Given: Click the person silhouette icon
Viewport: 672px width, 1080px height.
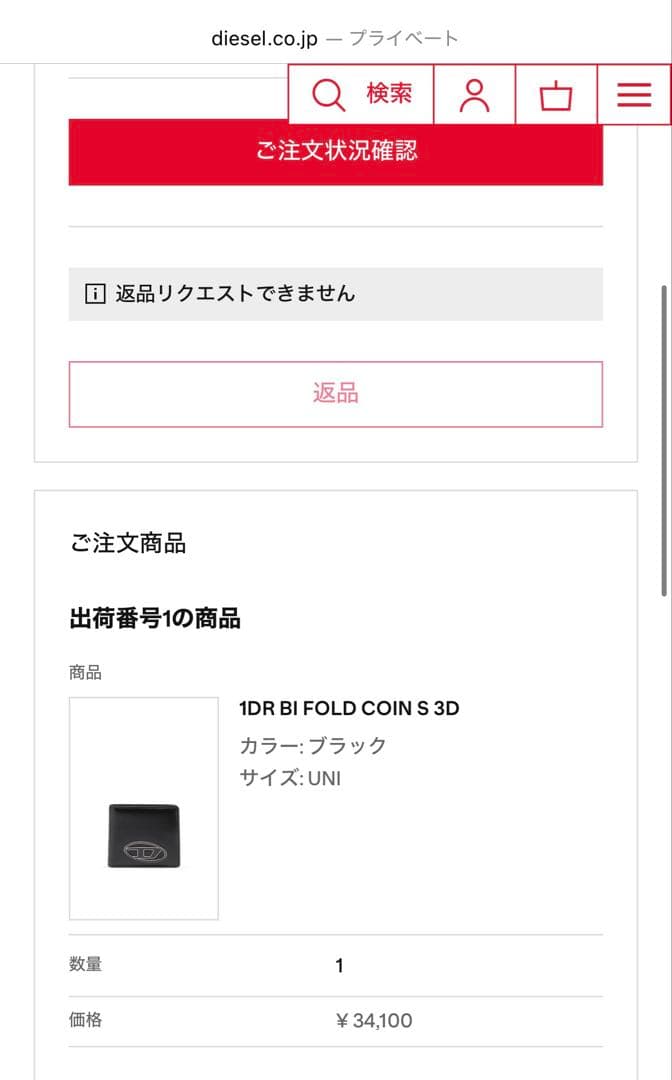Looking at the screenshot, I should 475,94.
